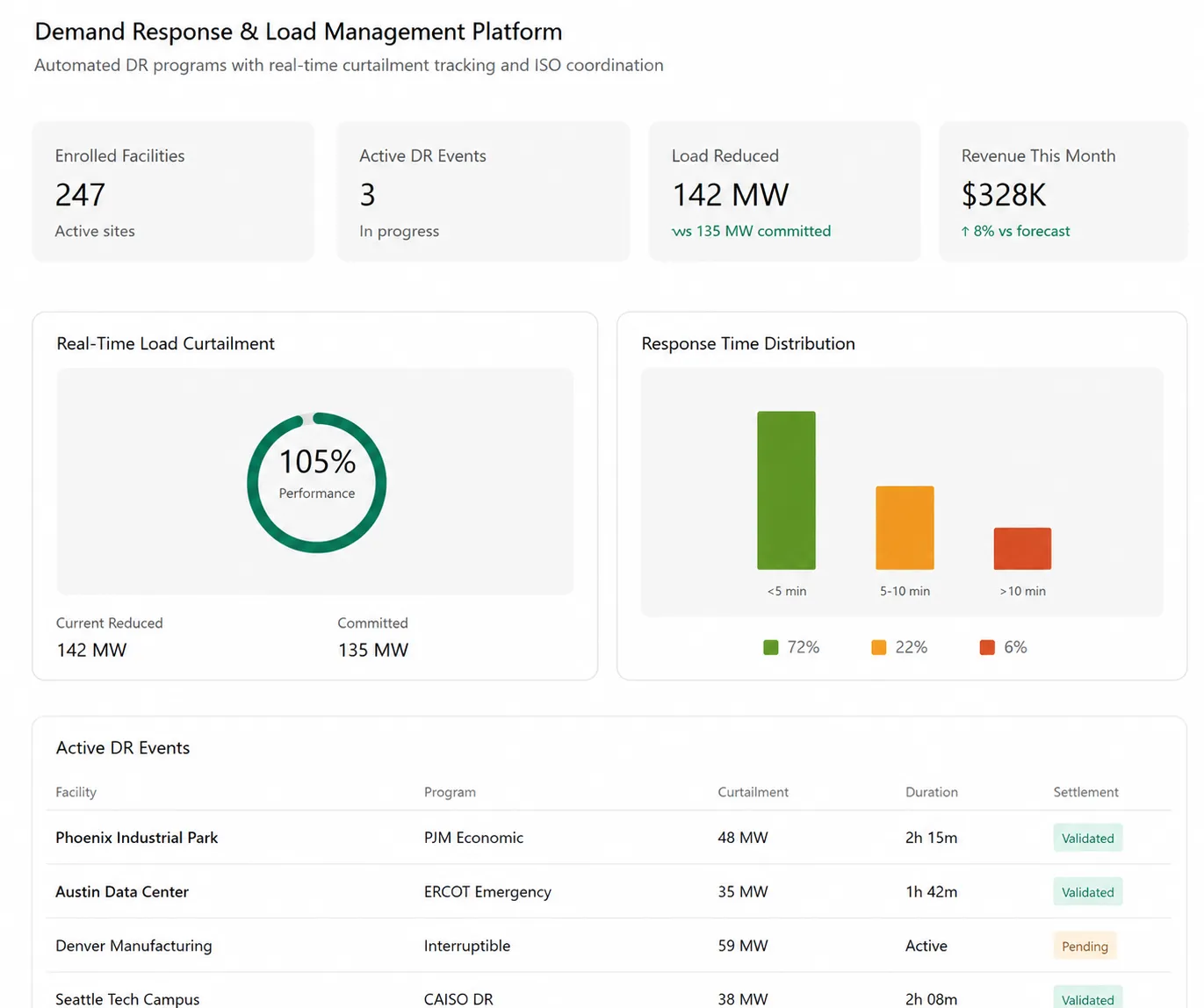This screenshot has height=1008, width=1204.
Task: Click the red 6% legend swatch
Action: pos(987,647)
